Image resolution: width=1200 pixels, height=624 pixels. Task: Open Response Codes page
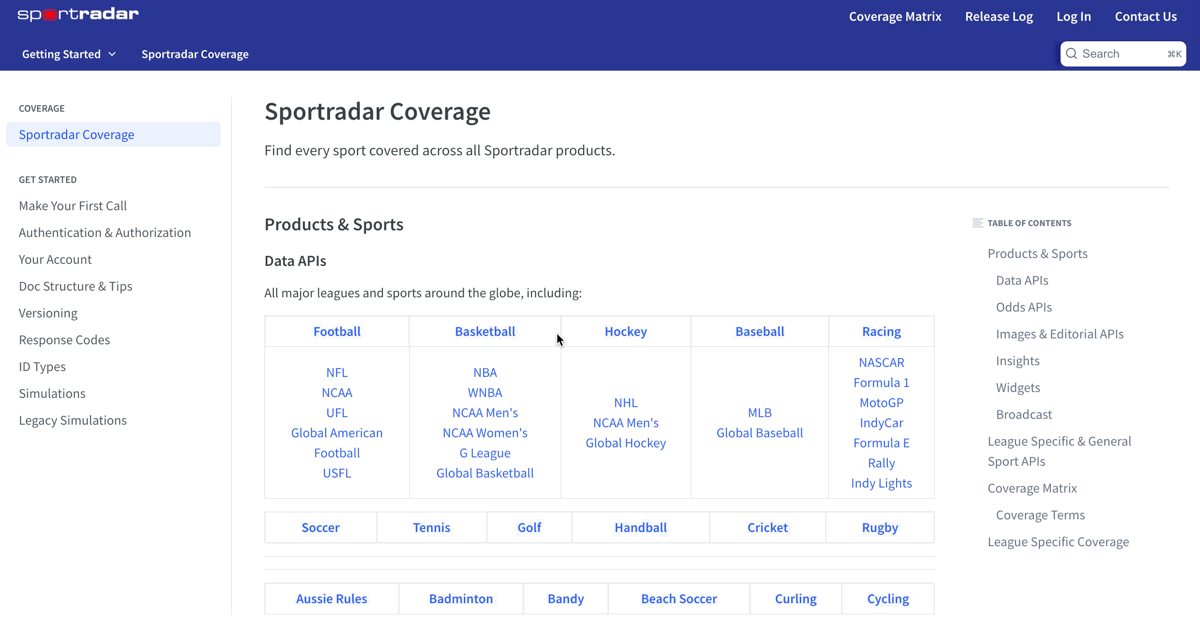[x=64, y=340]
